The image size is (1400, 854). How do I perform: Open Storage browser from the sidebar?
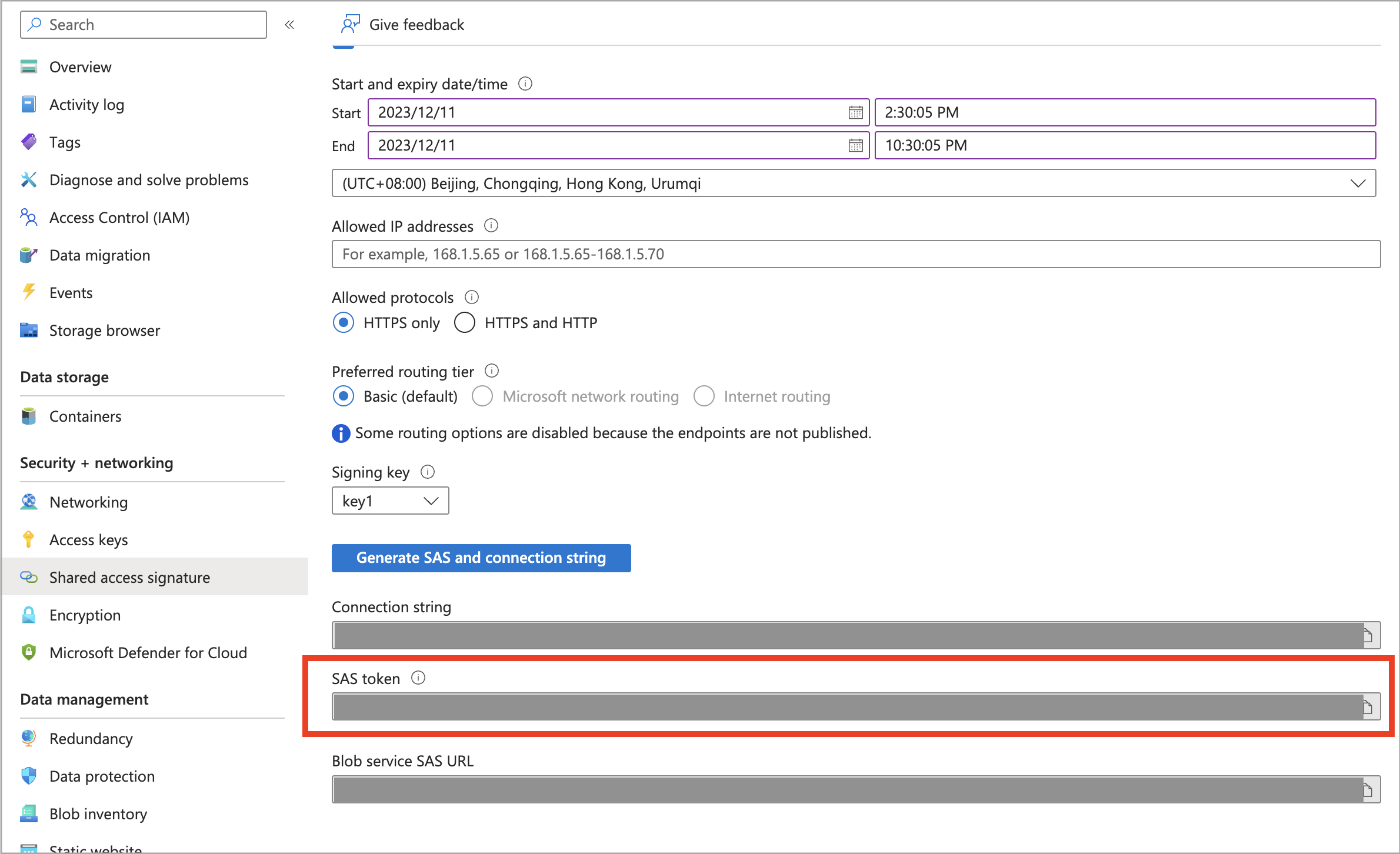pos(104,331)
